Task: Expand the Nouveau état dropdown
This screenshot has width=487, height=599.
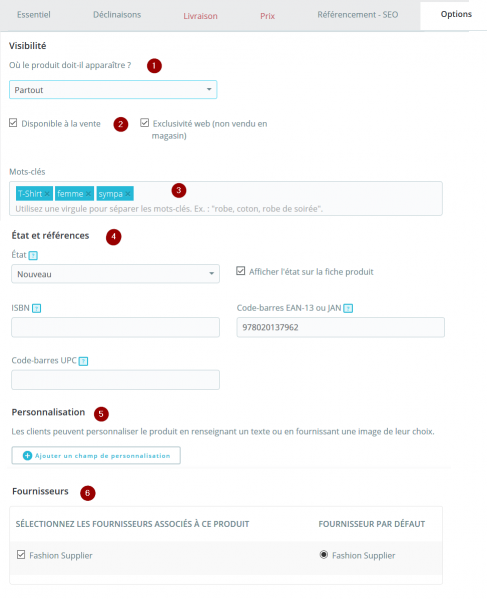Action: (115, 274)
